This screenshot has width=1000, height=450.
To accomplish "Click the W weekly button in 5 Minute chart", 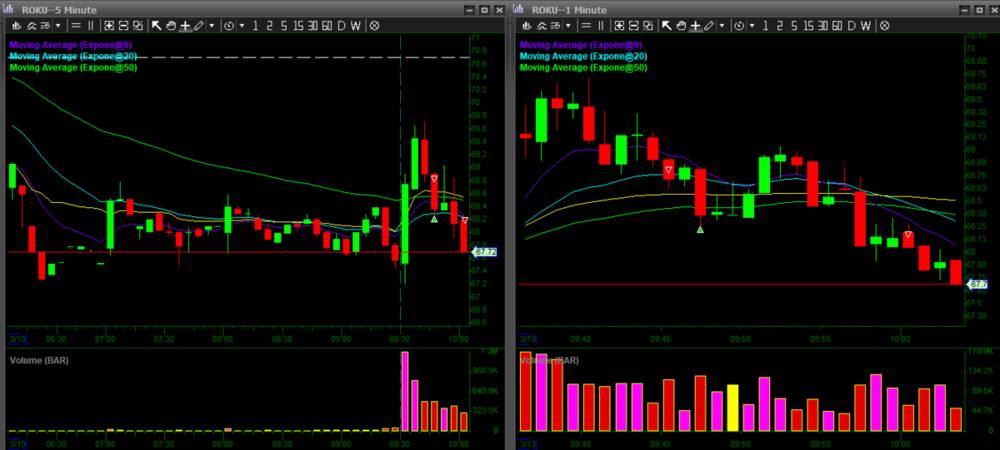I will [x=357, y=25].
